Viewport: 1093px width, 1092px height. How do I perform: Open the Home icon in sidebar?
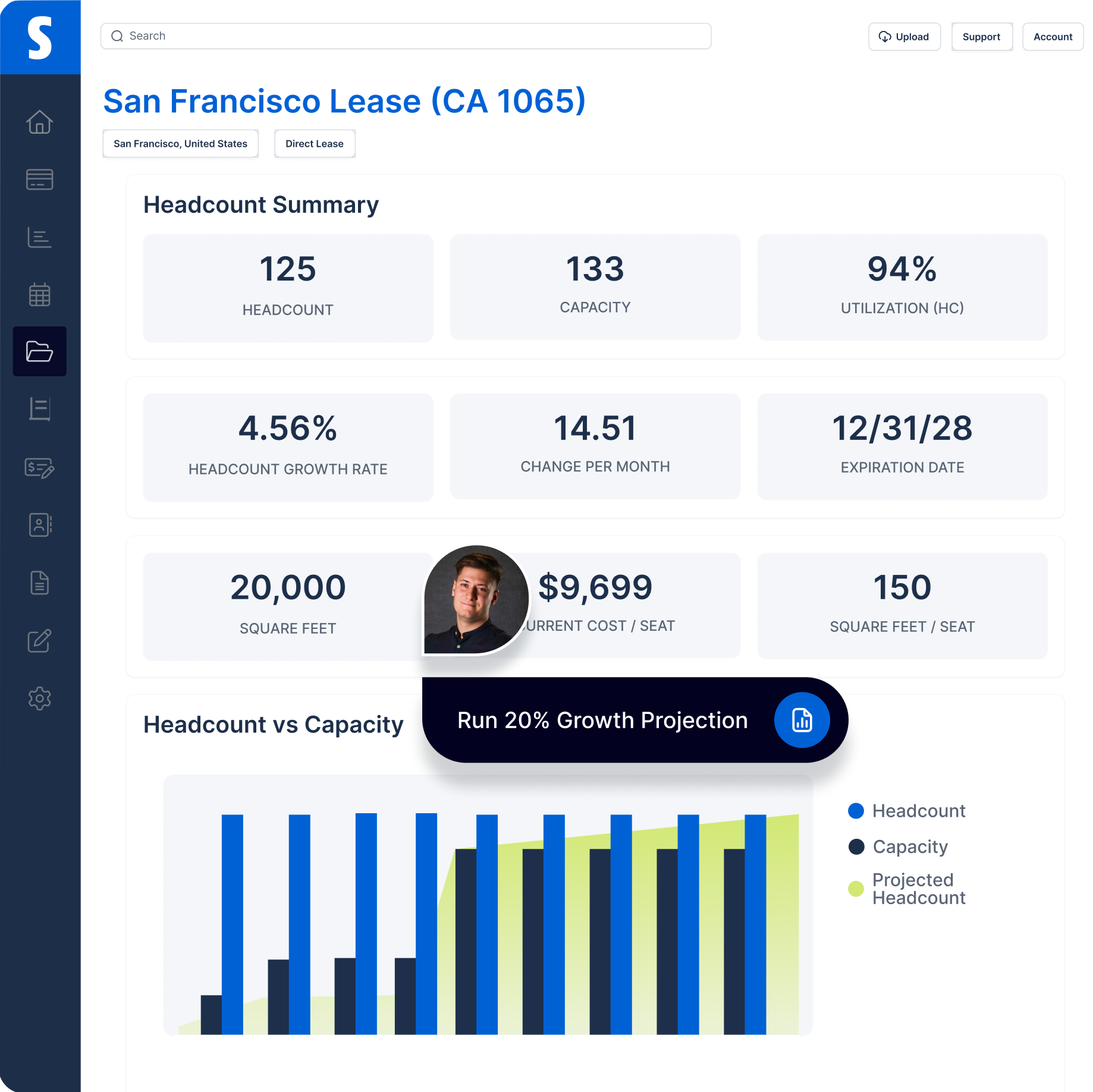tap(40, 122)
